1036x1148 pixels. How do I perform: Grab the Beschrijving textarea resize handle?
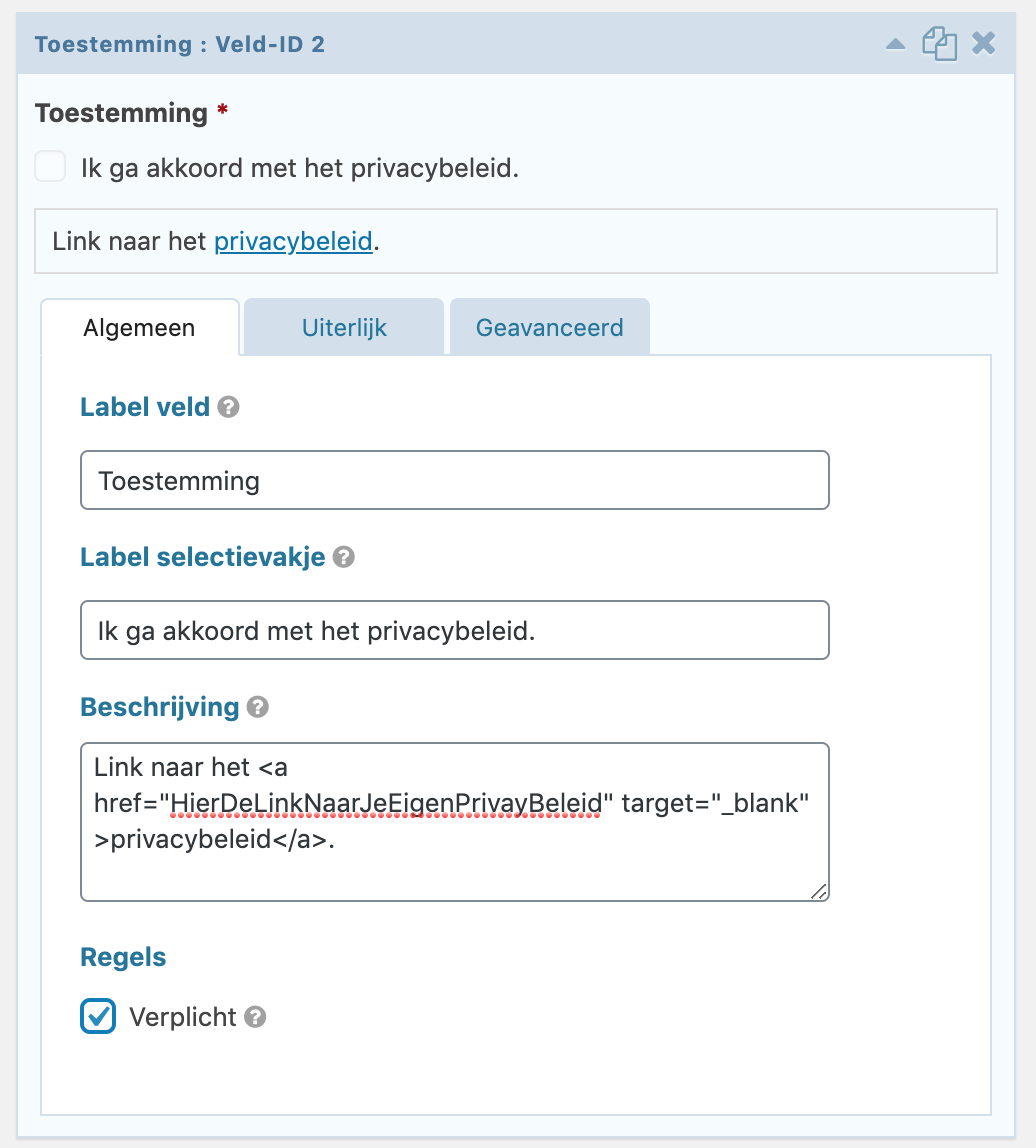(x=819, y=891)
